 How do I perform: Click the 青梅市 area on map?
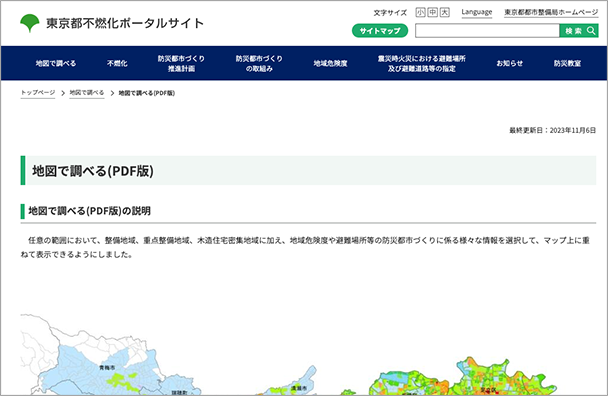point(107,367)
